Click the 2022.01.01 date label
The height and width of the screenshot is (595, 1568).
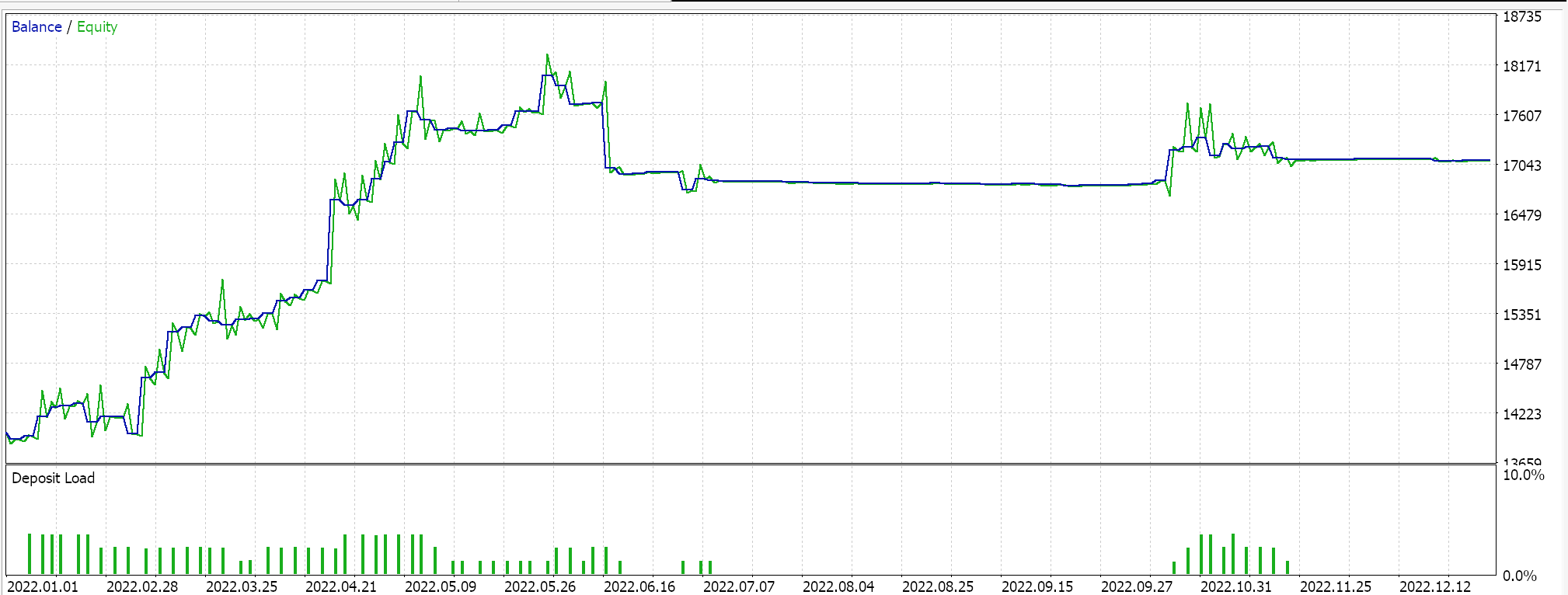(x=43, y=586)
